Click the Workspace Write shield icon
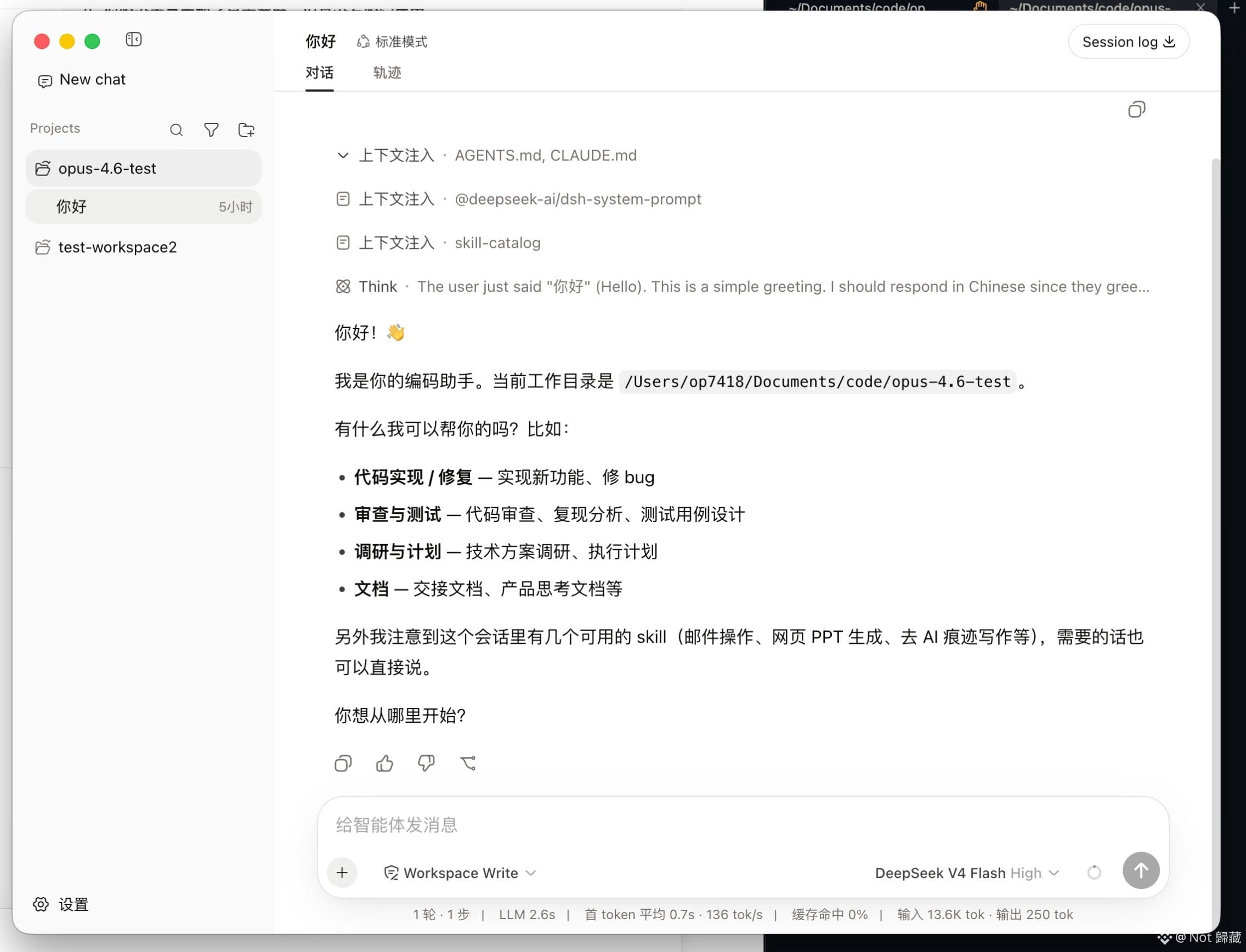Viewport: 1246px width, 952px height. 391,872
